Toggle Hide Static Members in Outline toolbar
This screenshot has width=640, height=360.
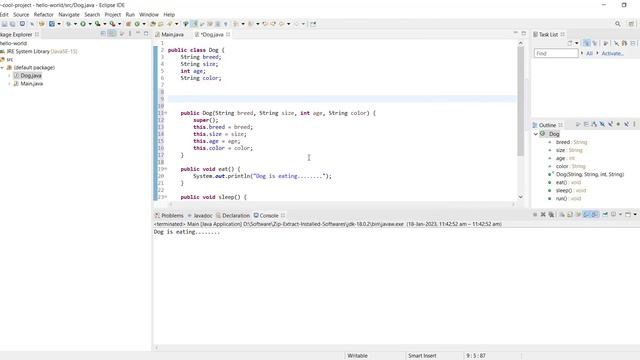coord(610,124)
